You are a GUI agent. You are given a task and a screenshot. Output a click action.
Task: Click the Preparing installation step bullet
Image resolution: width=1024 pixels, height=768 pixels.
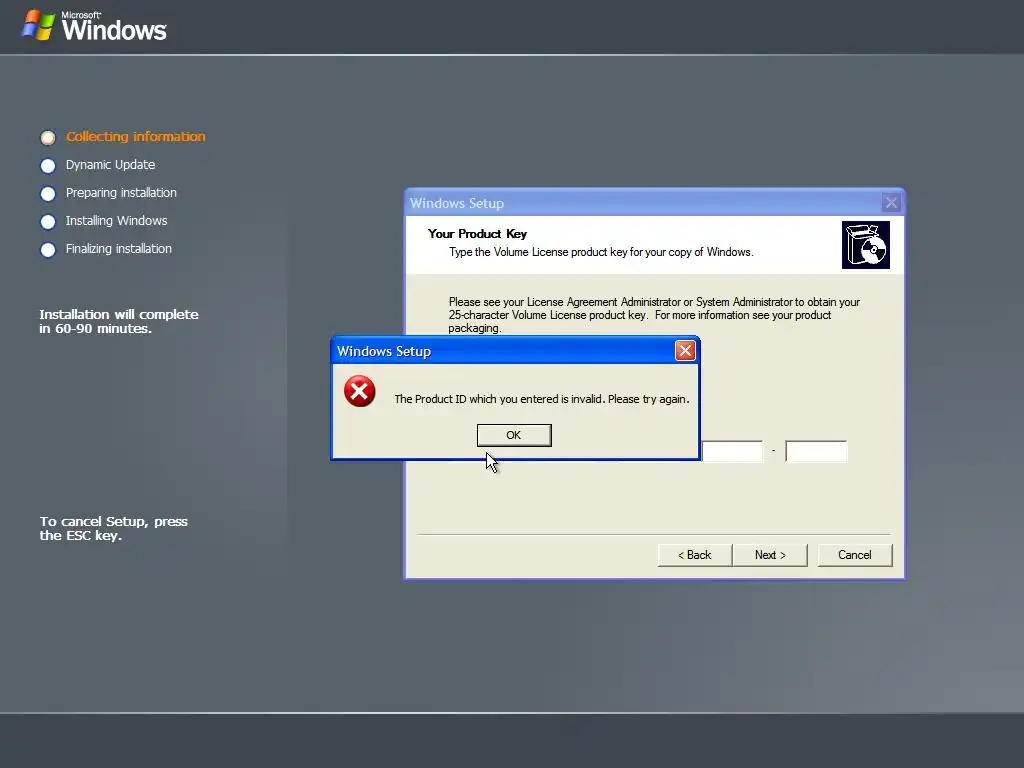point(48,193)
